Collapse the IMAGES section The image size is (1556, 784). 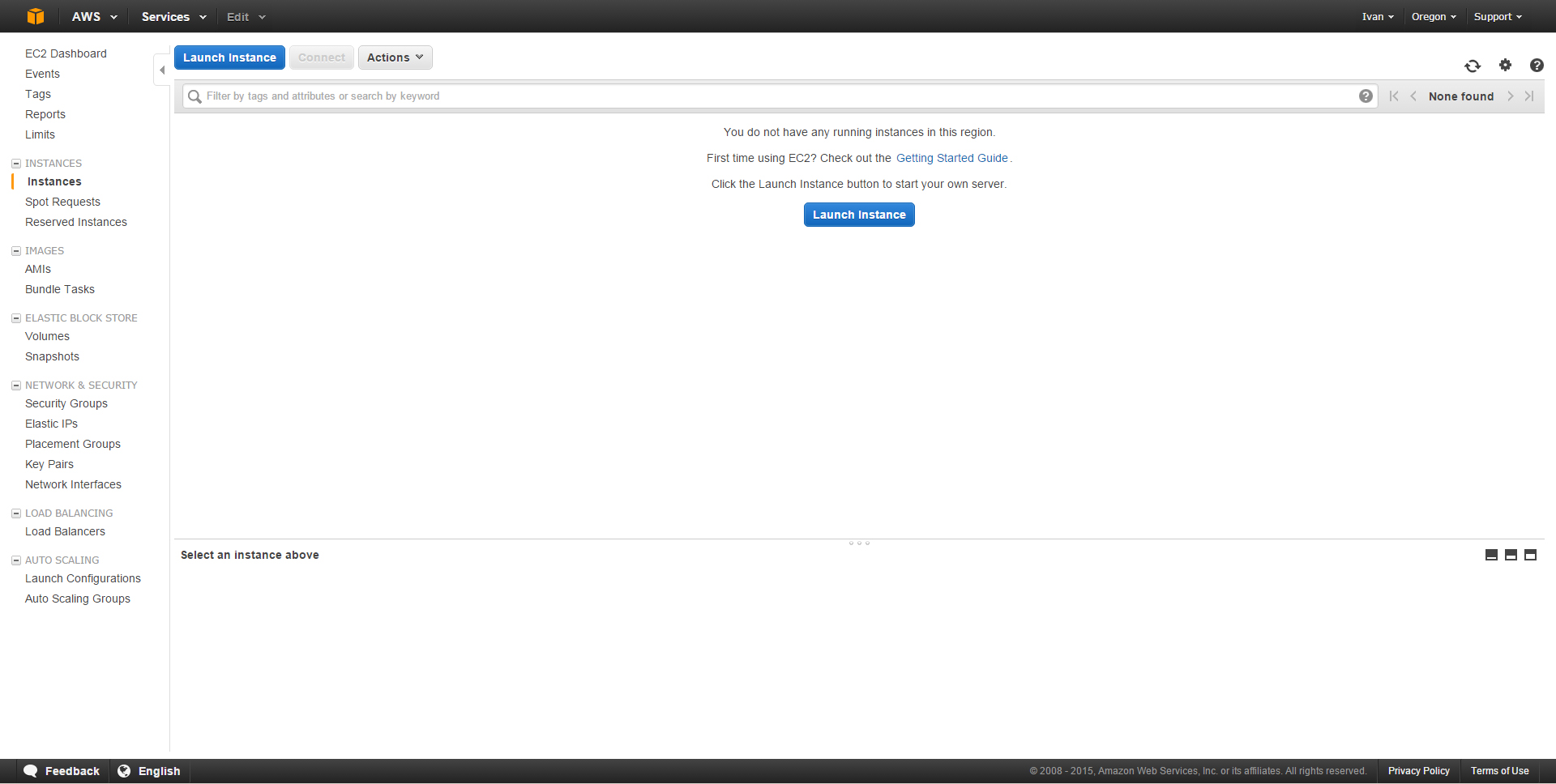tap(15, 251)
